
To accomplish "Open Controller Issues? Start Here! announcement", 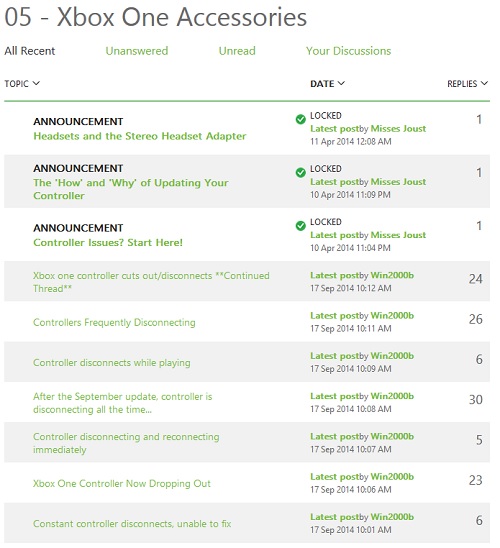I will click(x=108, y=243).
